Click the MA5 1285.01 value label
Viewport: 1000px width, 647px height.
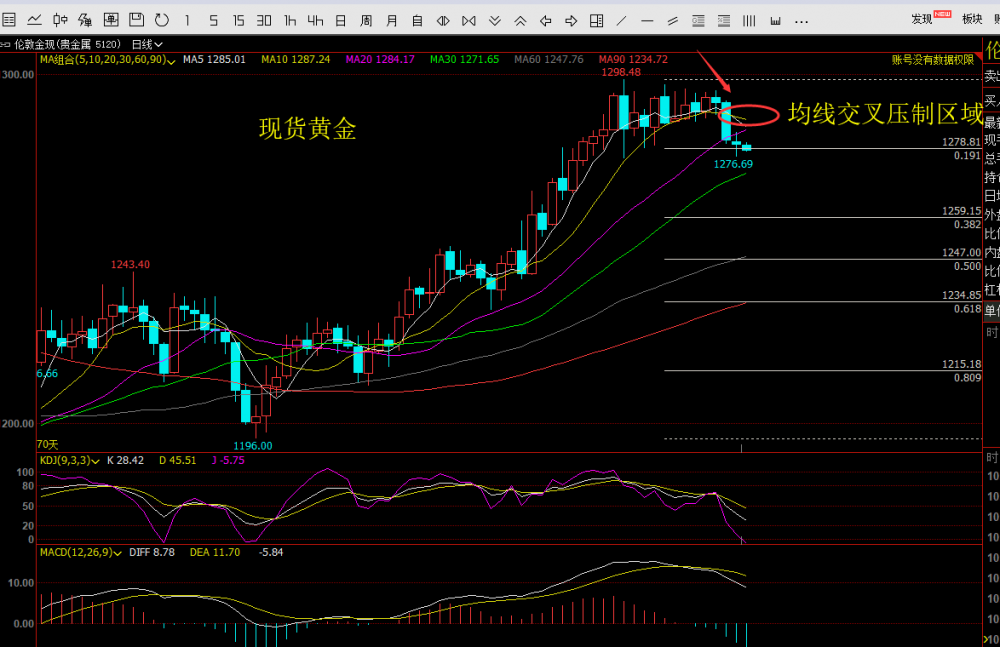pos(214,59)
